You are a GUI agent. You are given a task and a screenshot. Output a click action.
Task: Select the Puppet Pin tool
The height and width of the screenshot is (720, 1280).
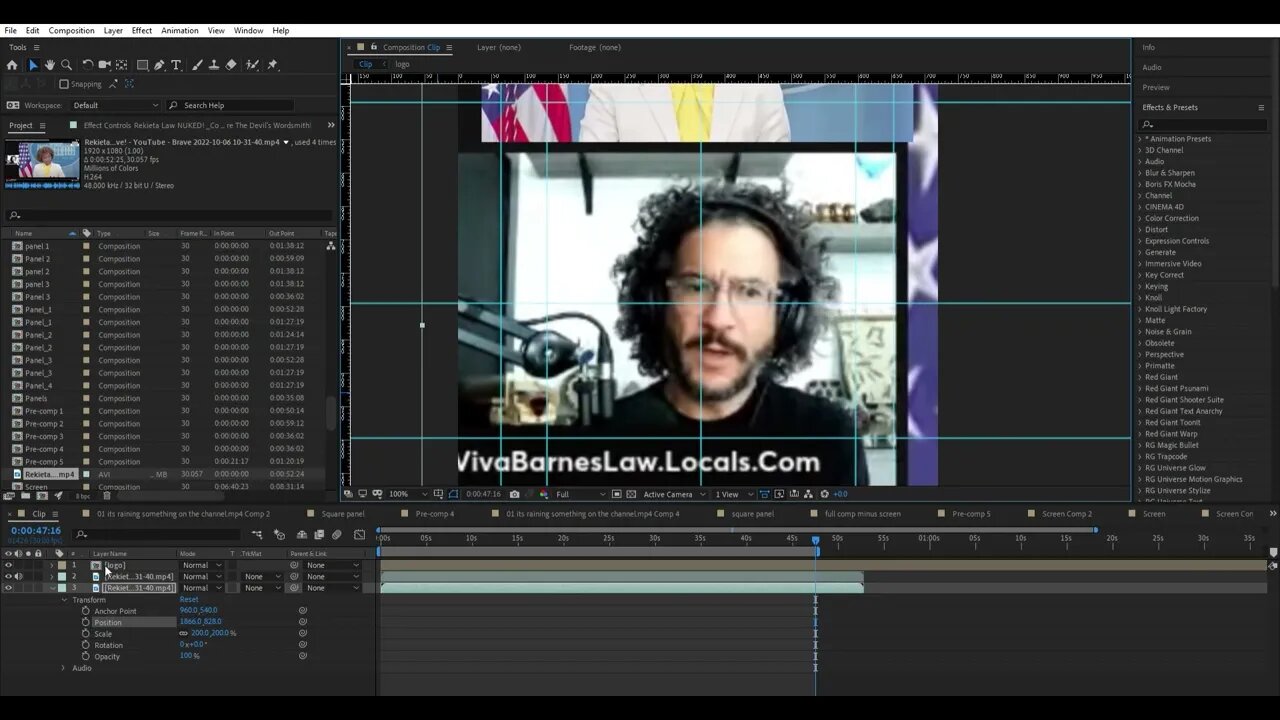[x=272, y=65]
